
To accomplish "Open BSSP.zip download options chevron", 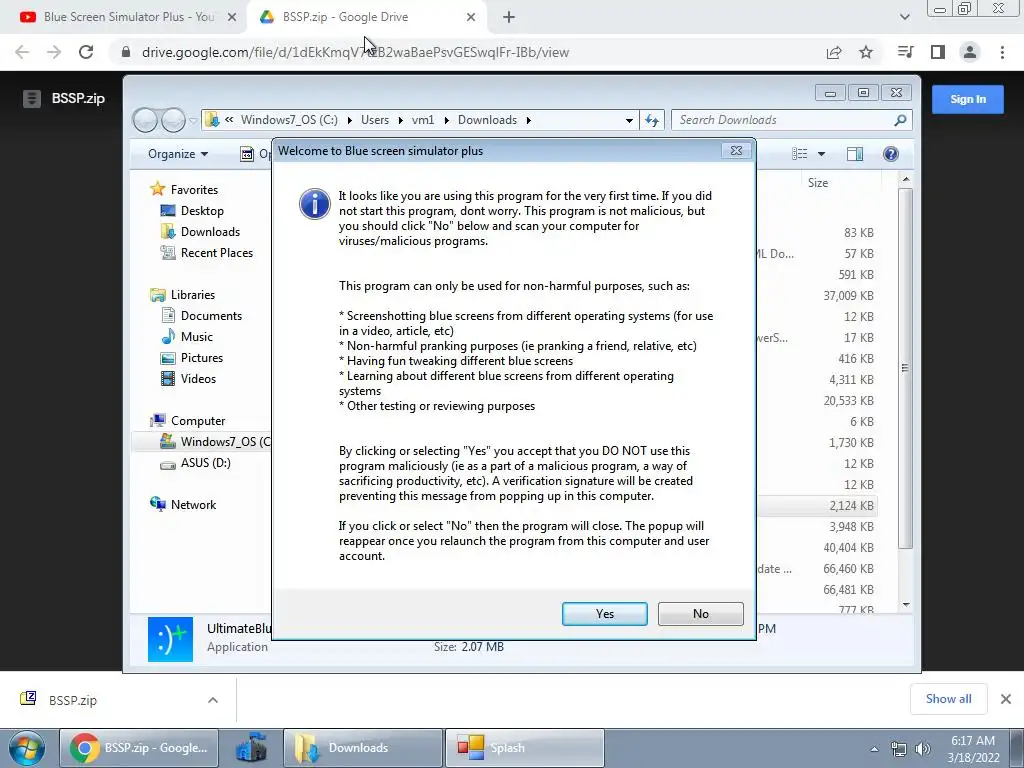I will pyautogui.click(x=213, y=700).
